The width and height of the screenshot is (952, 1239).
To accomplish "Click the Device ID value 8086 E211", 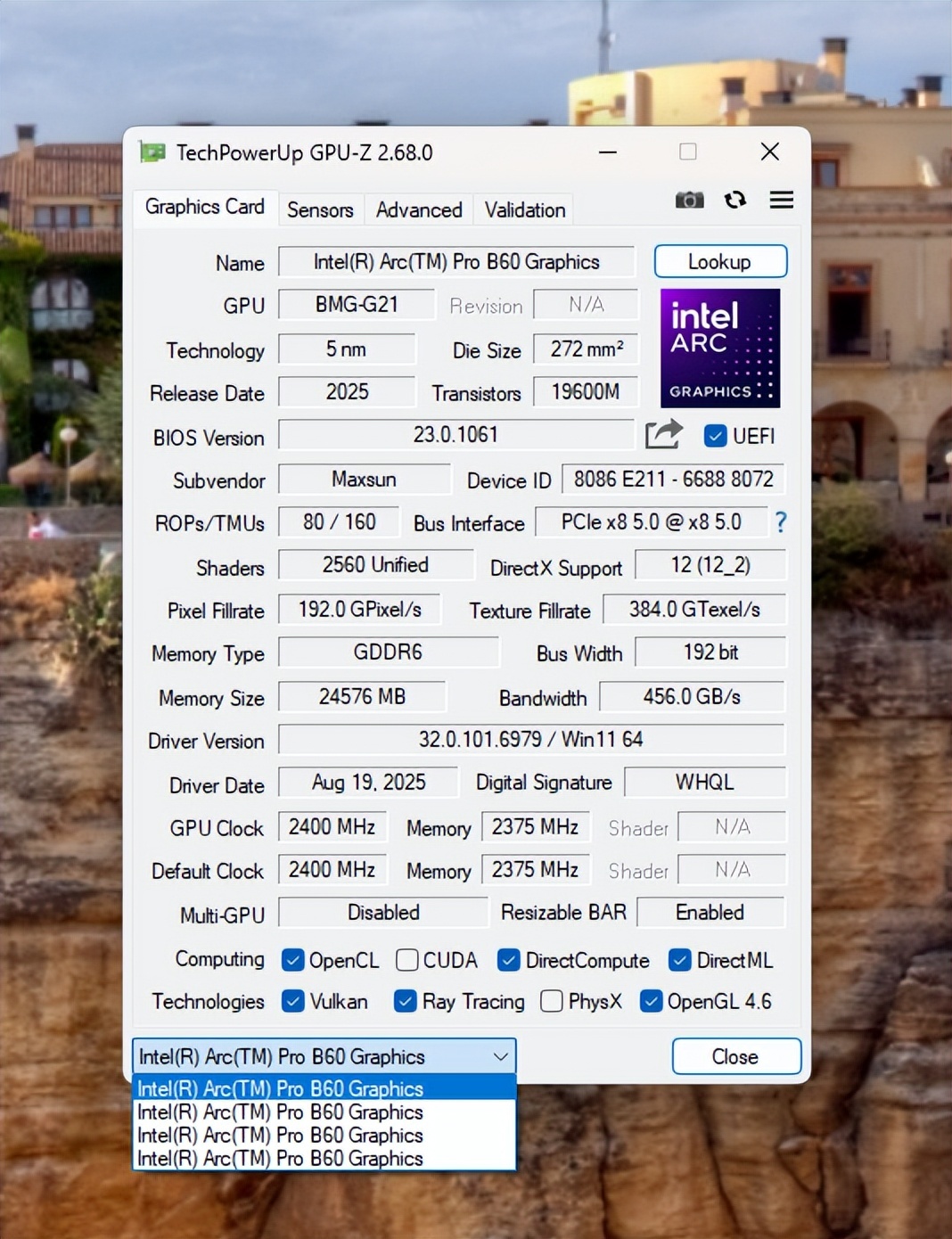I will pyautogui.click(x=674, y=480).
